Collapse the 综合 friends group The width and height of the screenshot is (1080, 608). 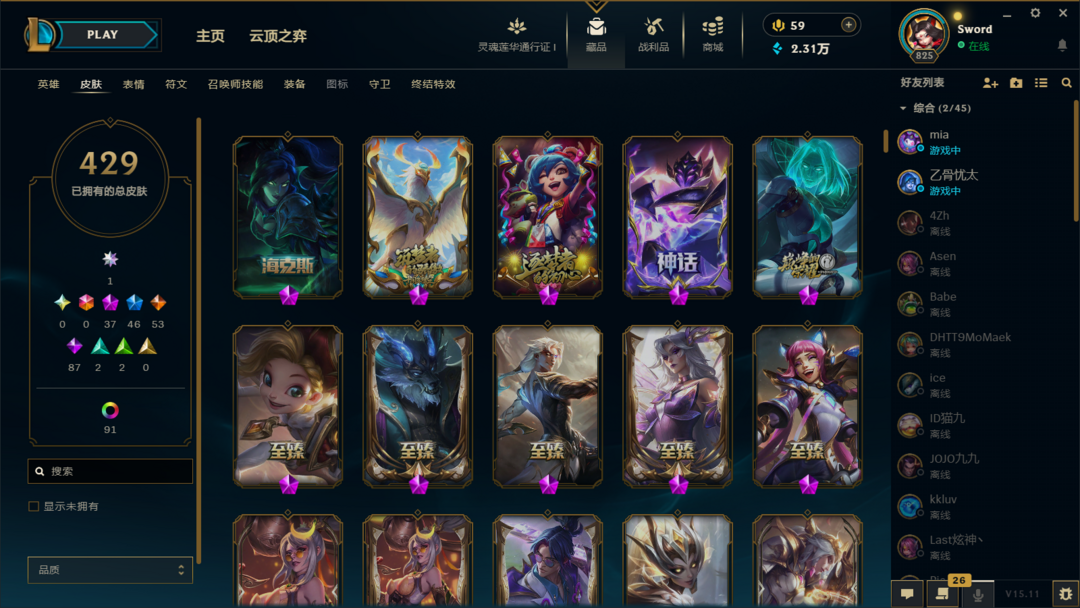point(903,108)
